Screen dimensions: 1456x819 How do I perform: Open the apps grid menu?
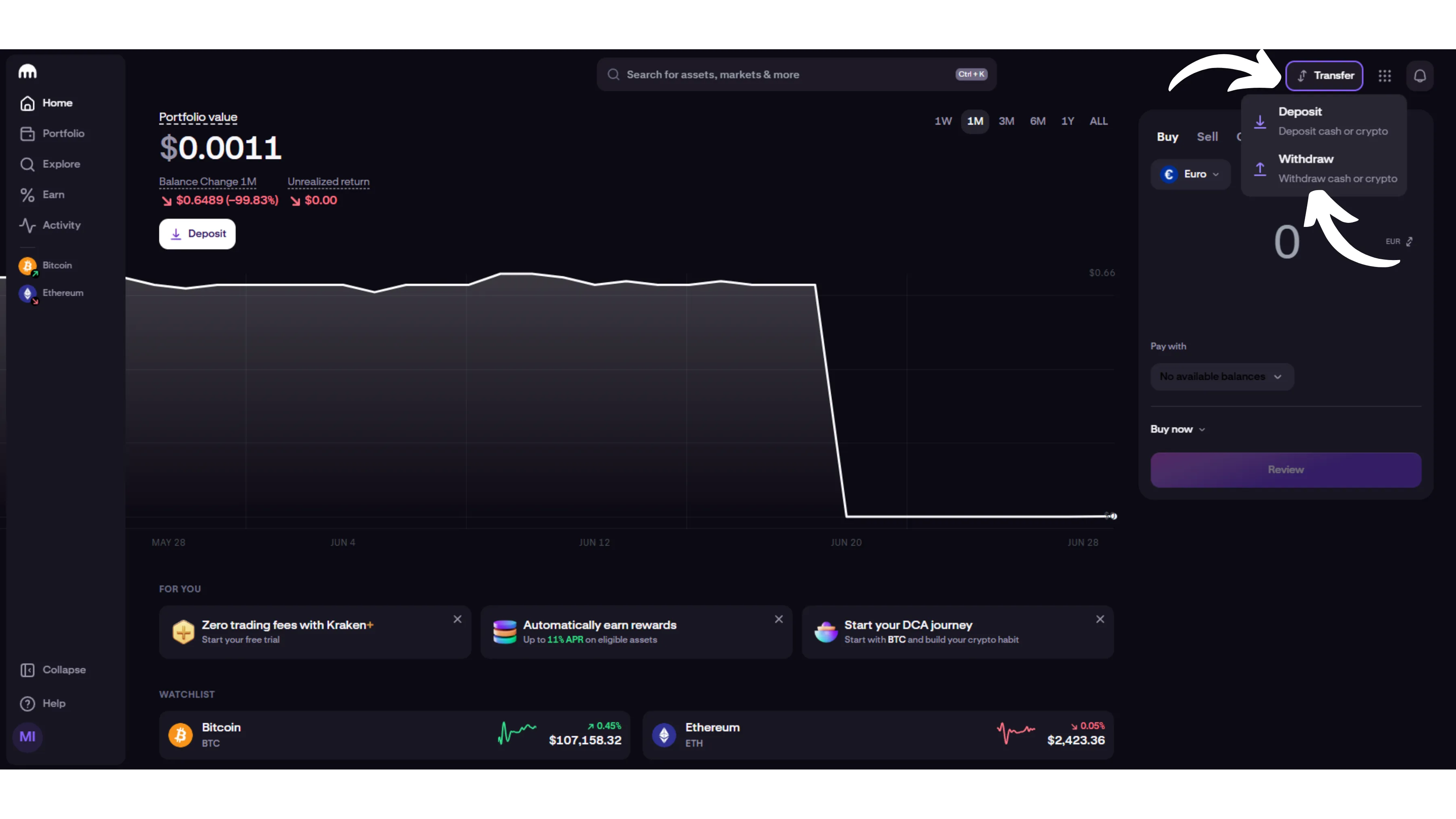tap(1384, 76)
